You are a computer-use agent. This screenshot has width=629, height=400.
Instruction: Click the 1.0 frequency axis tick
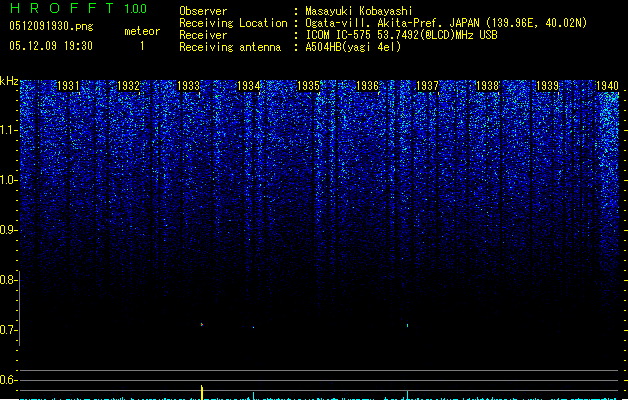[x=8, y=180]
